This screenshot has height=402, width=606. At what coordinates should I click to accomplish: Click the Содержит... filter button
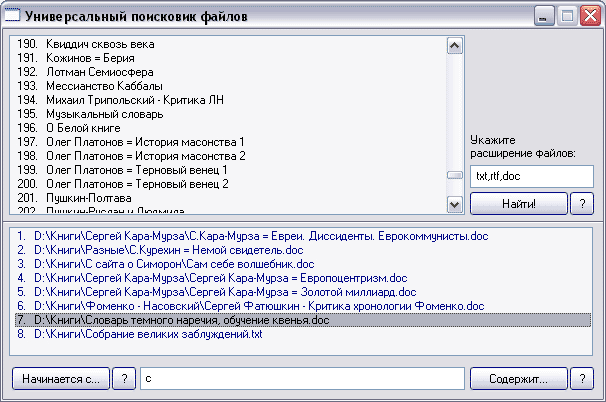[x=519, y=378]
